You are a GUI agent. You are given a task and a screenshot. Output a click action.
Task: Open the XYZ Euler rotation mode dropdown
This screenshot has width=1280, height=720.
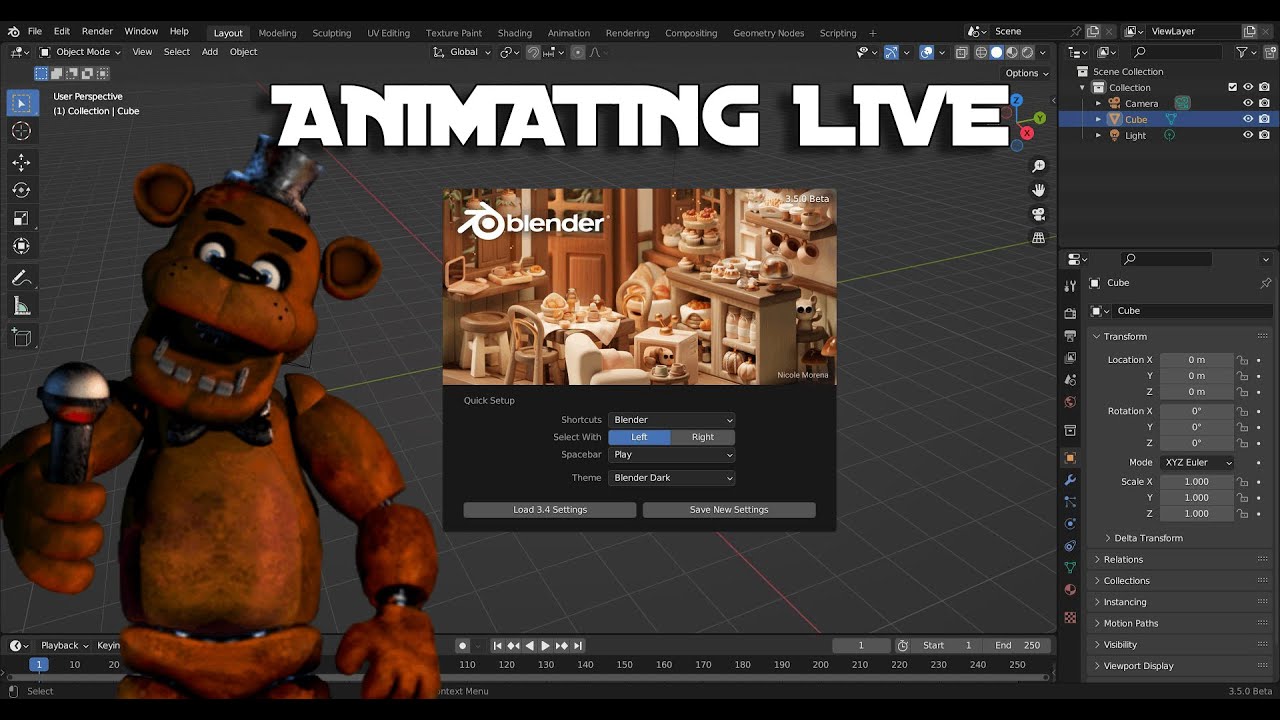pyautogui.click(x=1198, y=463)
